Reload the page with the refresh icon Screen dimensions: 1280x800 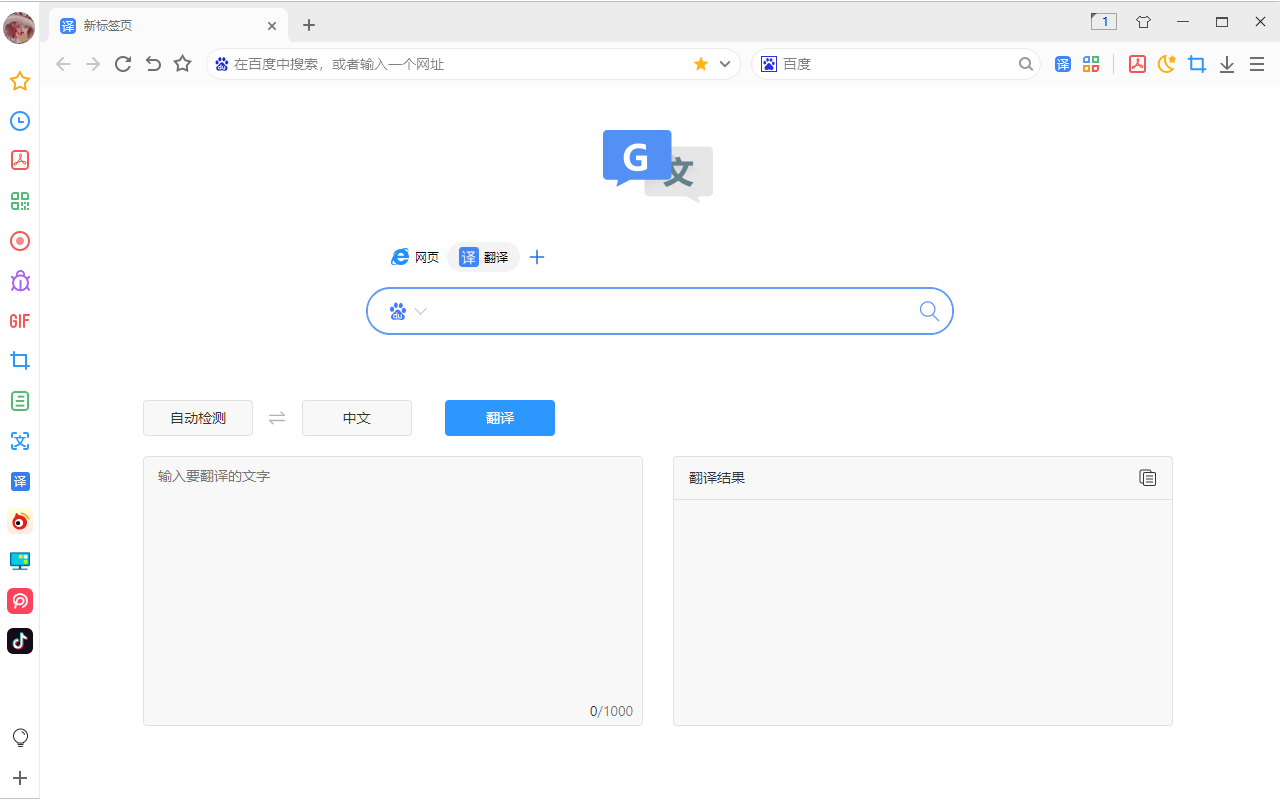[x=123, y=64]
